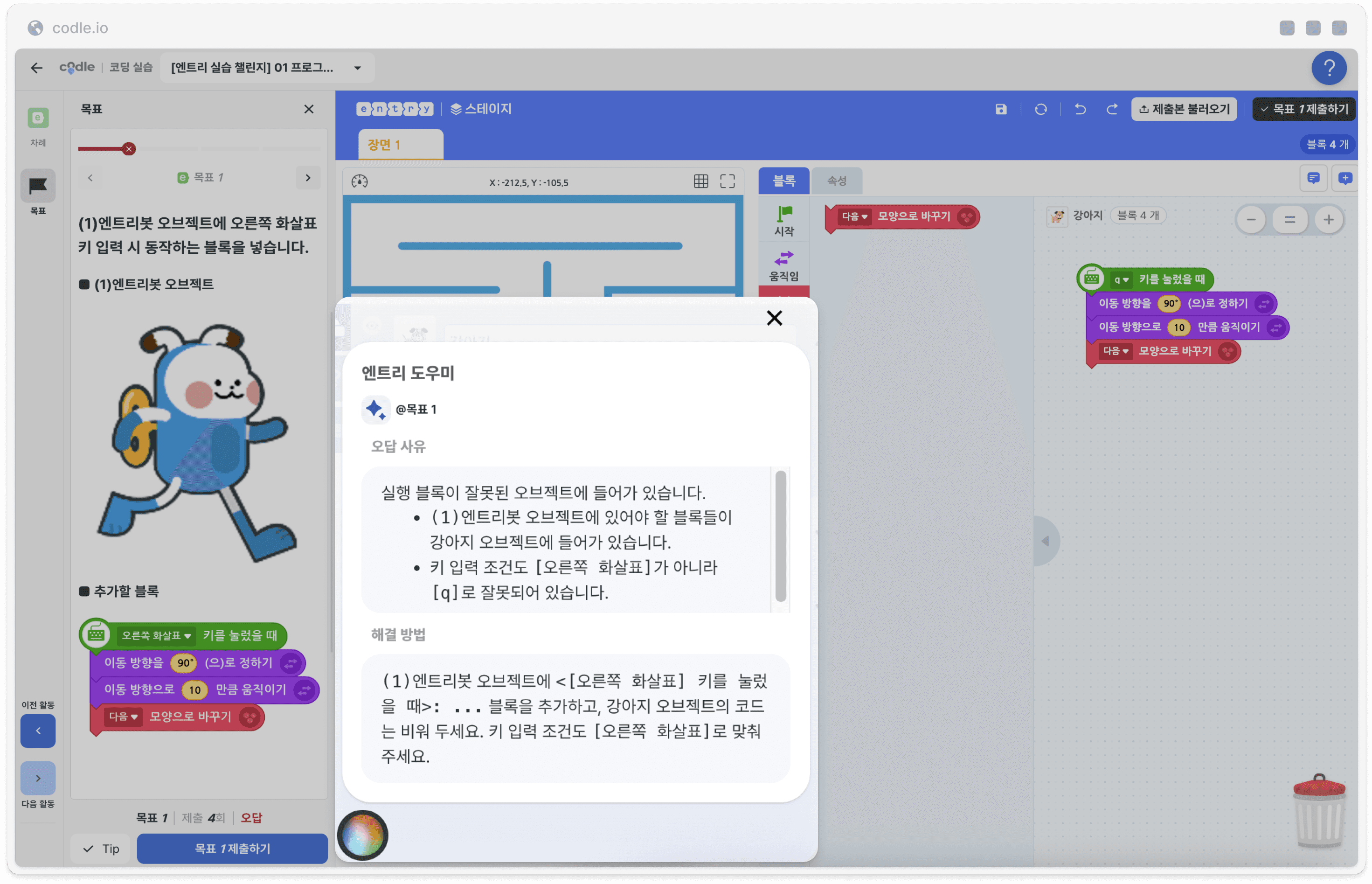Collapse the block panel side arrow
Image resolution: width=1372 pixels, height=884 pixels.
[1046, 541]
